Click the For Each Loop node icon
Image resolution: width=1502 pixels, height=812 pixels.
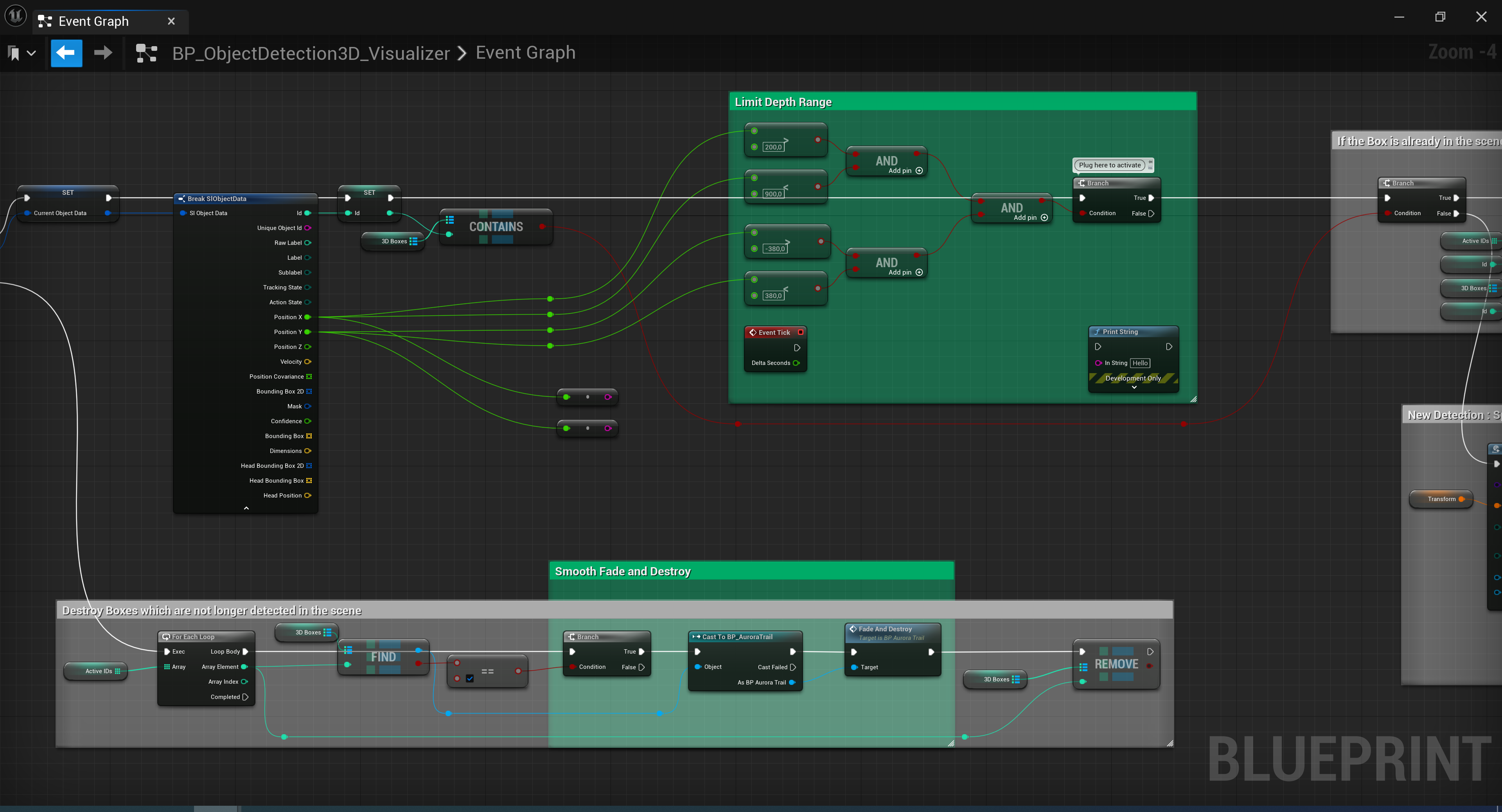click(x=166, y=636)
